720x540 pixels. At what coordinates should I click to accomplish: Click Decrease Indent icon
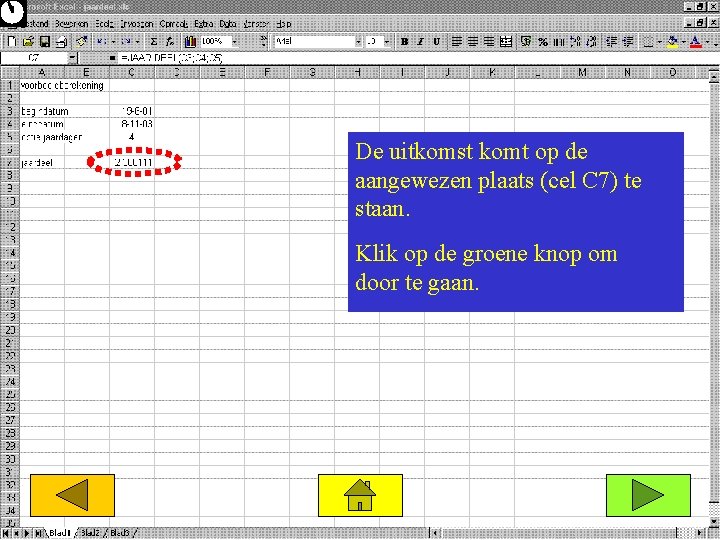[x=612, y=42]
